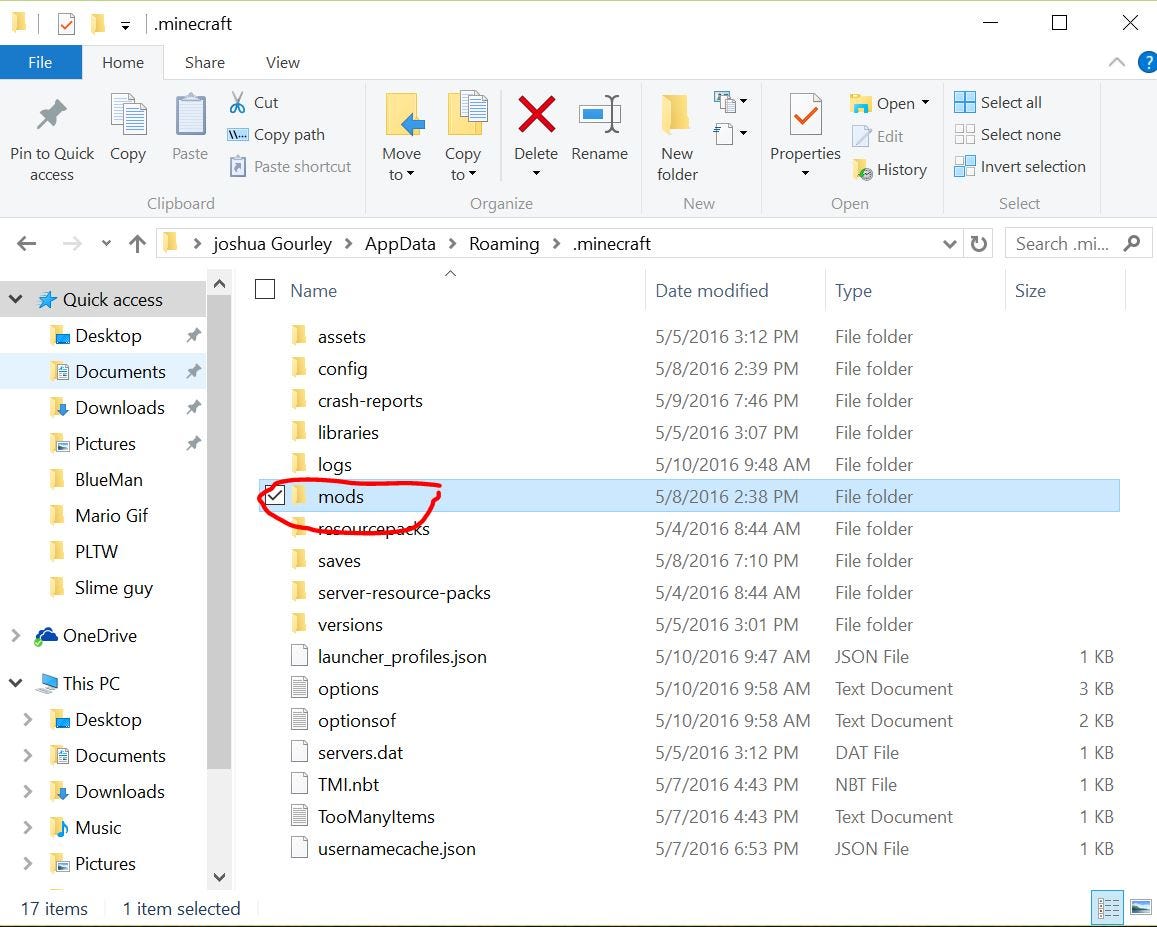Click the navigation pane scroll up arrow

point(219,284)
